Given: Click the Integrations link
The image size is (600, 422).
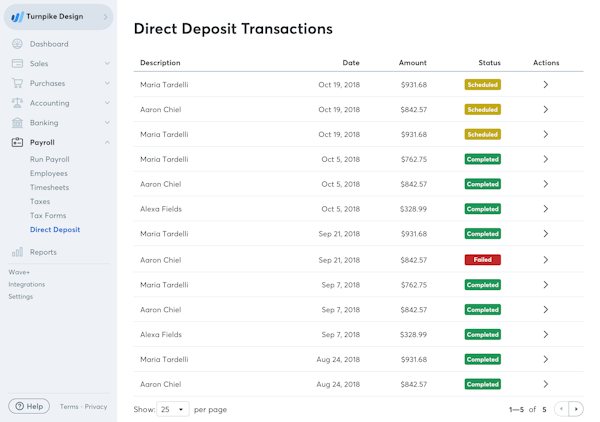Looking at the screenshot, I should 27,284.
